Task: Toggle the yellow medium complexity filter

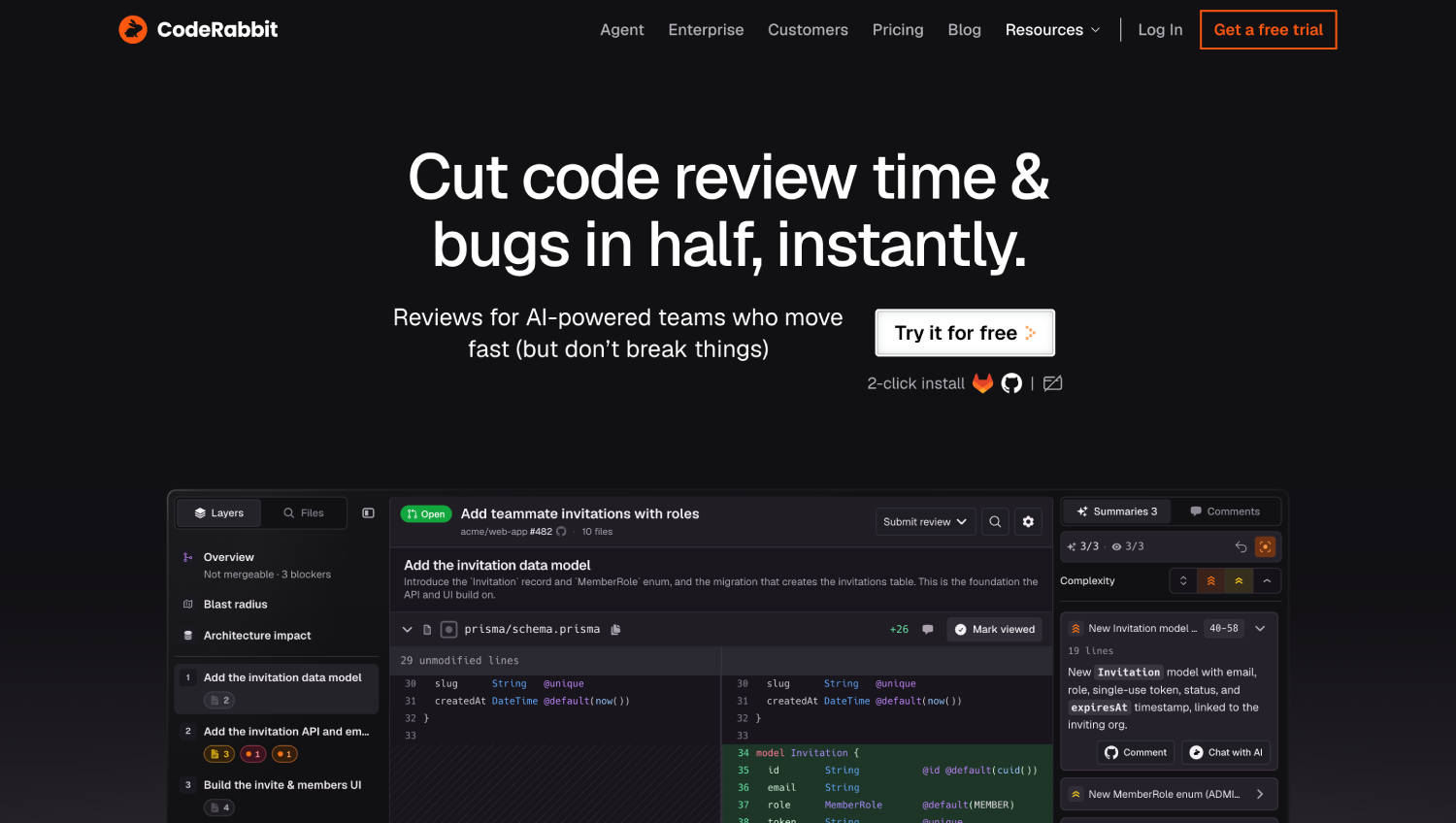Action: tap(1239, 580)
